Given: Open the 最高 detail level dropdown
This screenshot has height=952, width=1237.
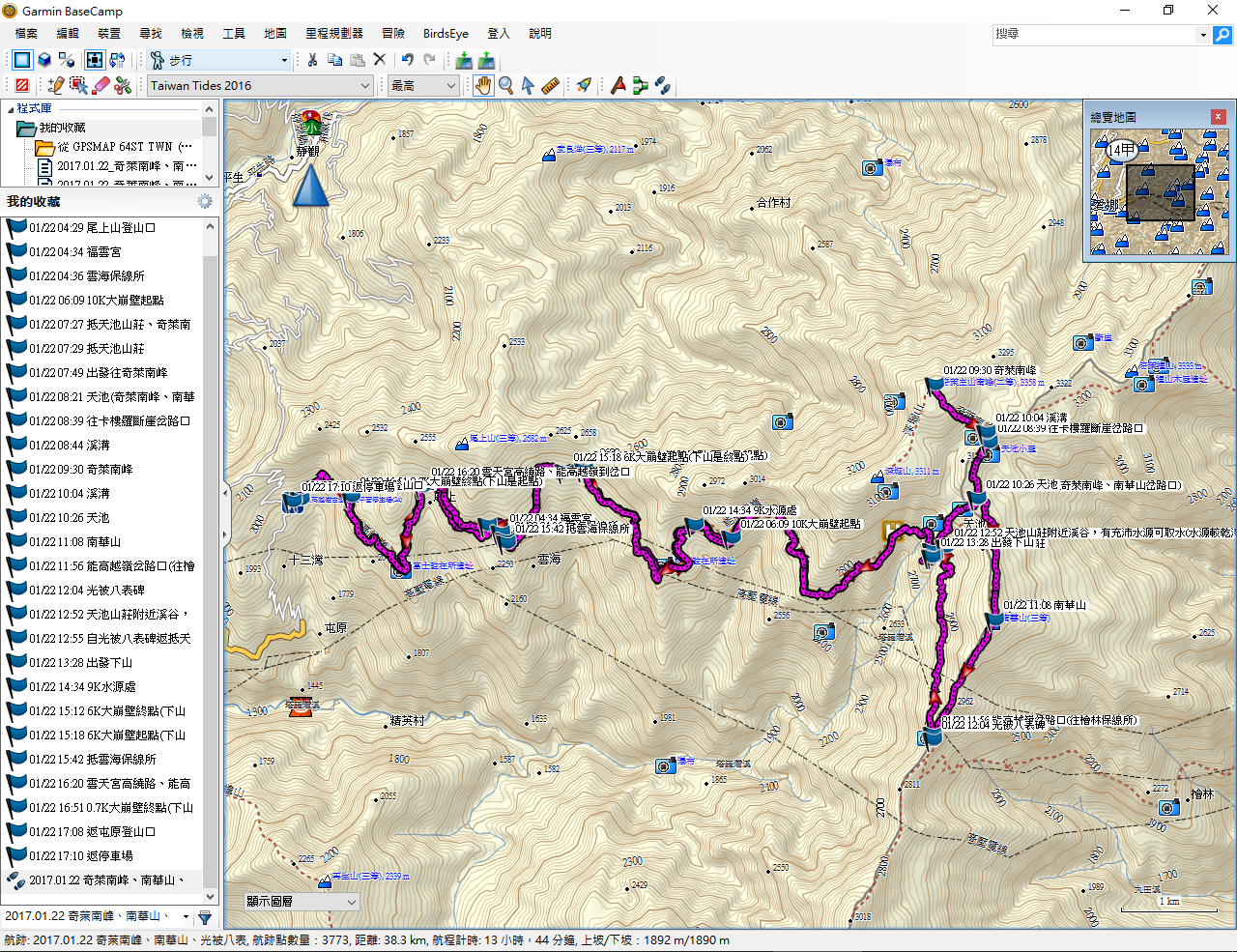Looking at the screenshot, I should tap(423, 85).
